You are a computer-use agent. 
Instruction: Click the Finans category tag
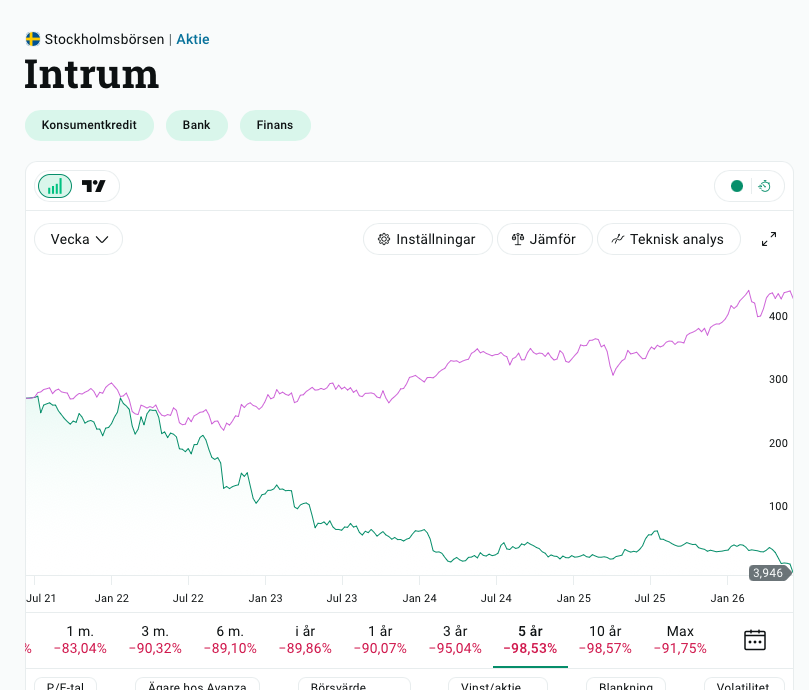pyautogui.click(x=275, y=125)
